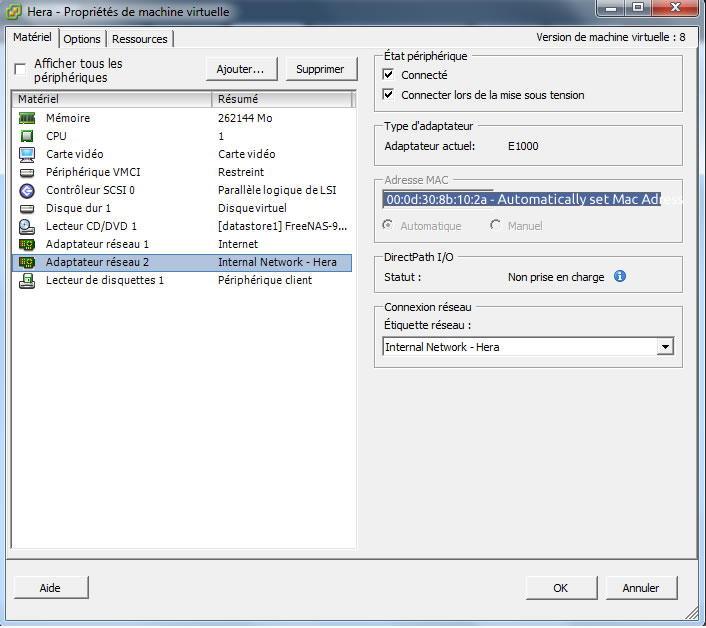This screenshot has height=628, width=706.
Task: Click the Annuler button
Action: 641,588
